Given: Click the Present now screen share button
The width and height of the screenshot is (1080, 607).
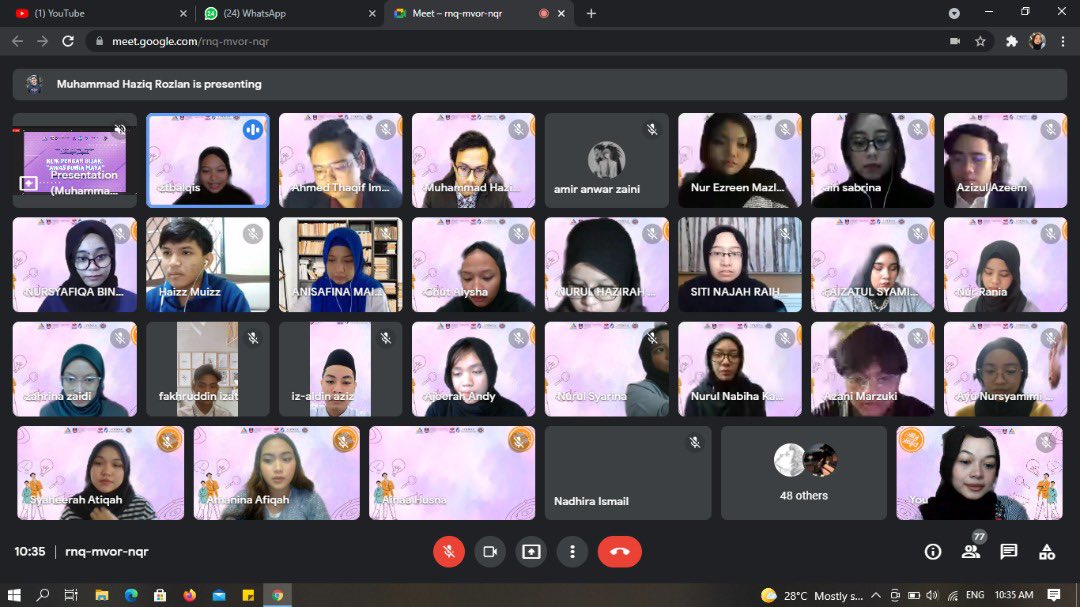Looking at the screenshot, I should click(x=531, y=551).
